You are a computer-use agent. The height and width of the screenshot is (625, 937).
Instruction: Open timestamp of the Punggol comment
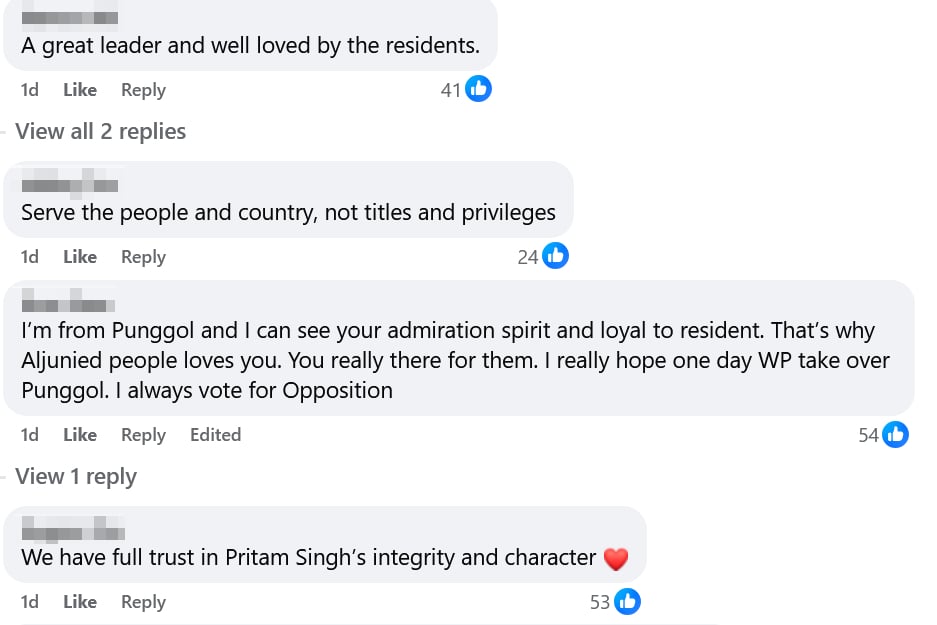[30, 435]
